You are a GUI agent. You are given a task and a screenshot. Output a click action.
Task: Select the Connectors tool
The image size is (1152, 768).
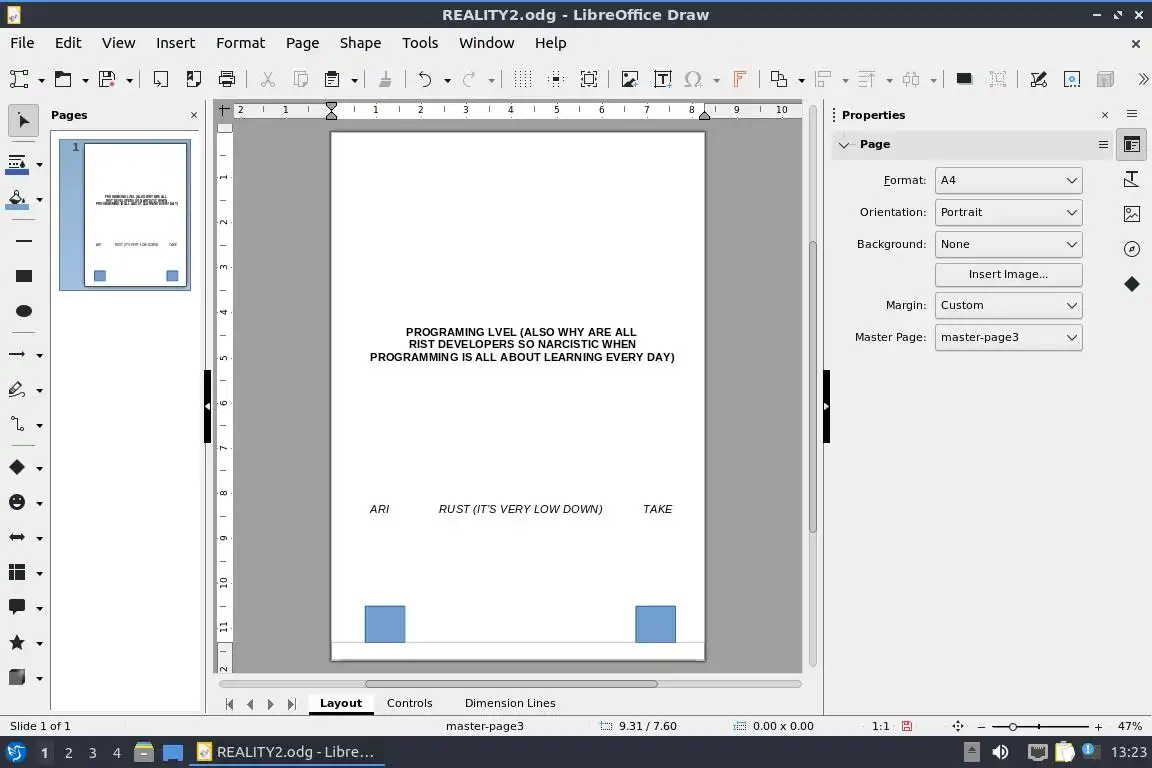(x=17, y=425)
